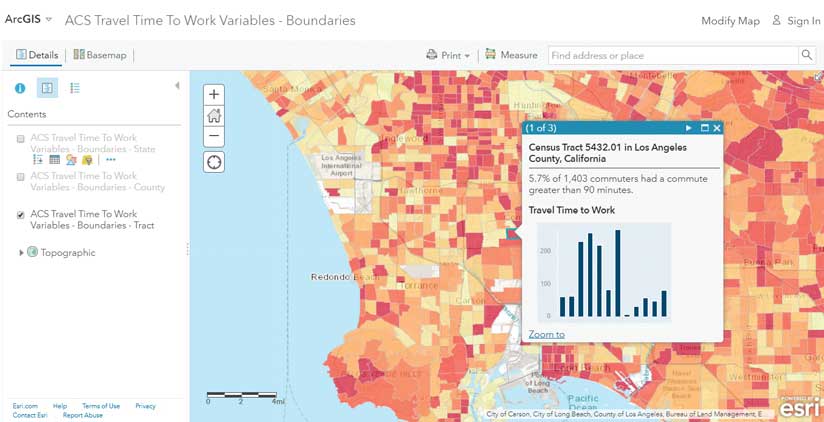
Task: Click the search magnifier button
Action: (x=806, y=55)
